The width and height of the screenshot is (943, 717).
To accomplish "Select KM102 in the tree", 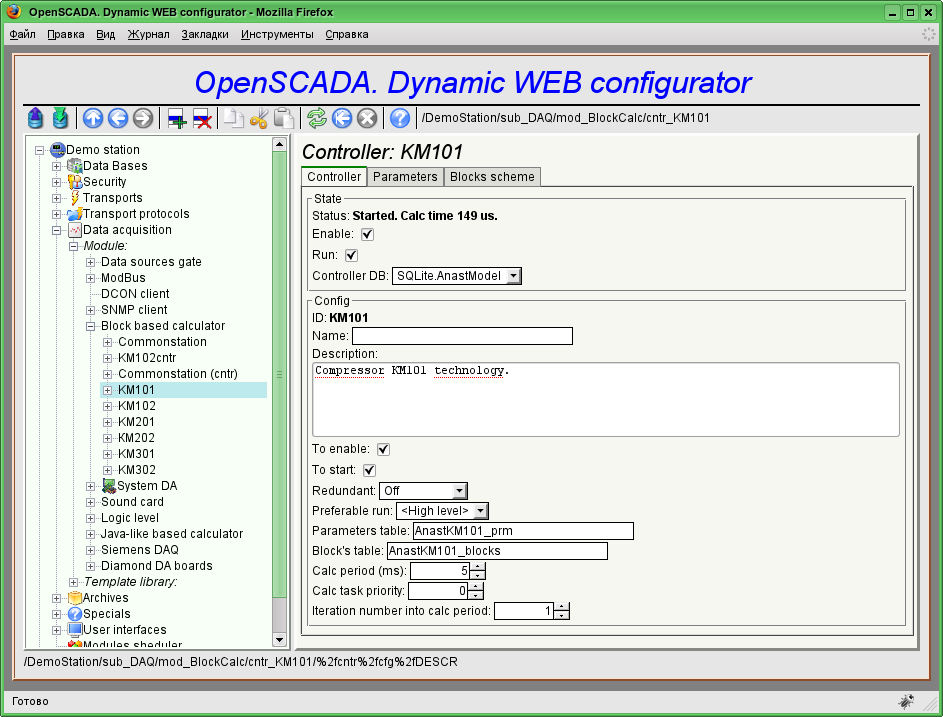I will tap(137, 406).
